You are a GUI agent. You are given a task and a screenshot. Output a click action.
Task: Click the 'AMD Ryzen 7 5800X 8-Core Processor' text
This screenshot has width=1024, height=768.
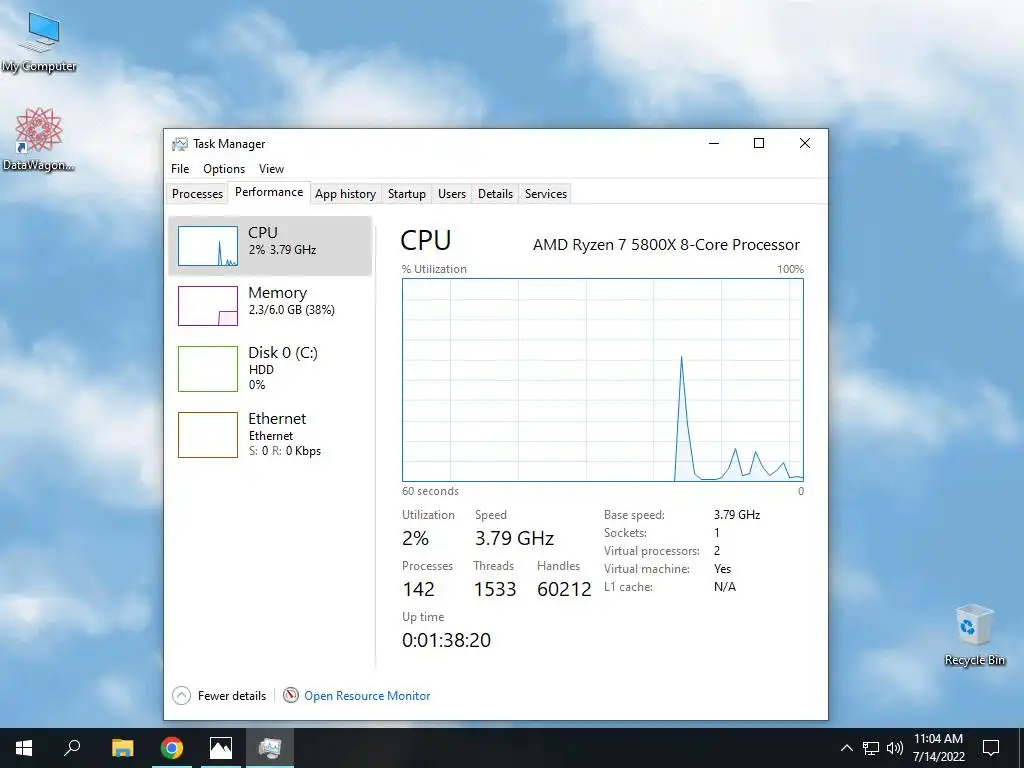click(x=666, y=245)
